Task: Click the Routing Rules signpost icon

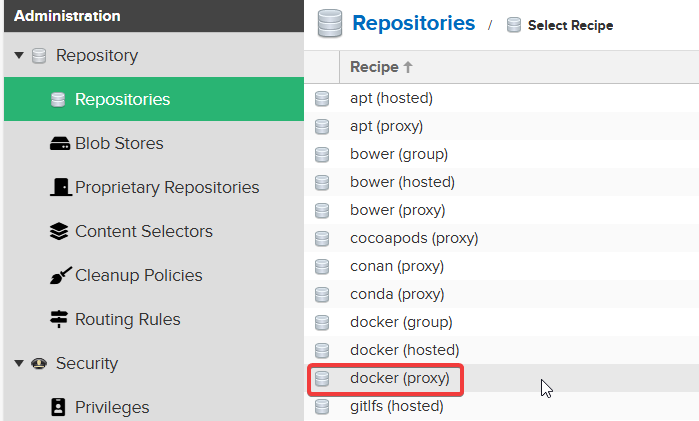Action: coord(59,320)
